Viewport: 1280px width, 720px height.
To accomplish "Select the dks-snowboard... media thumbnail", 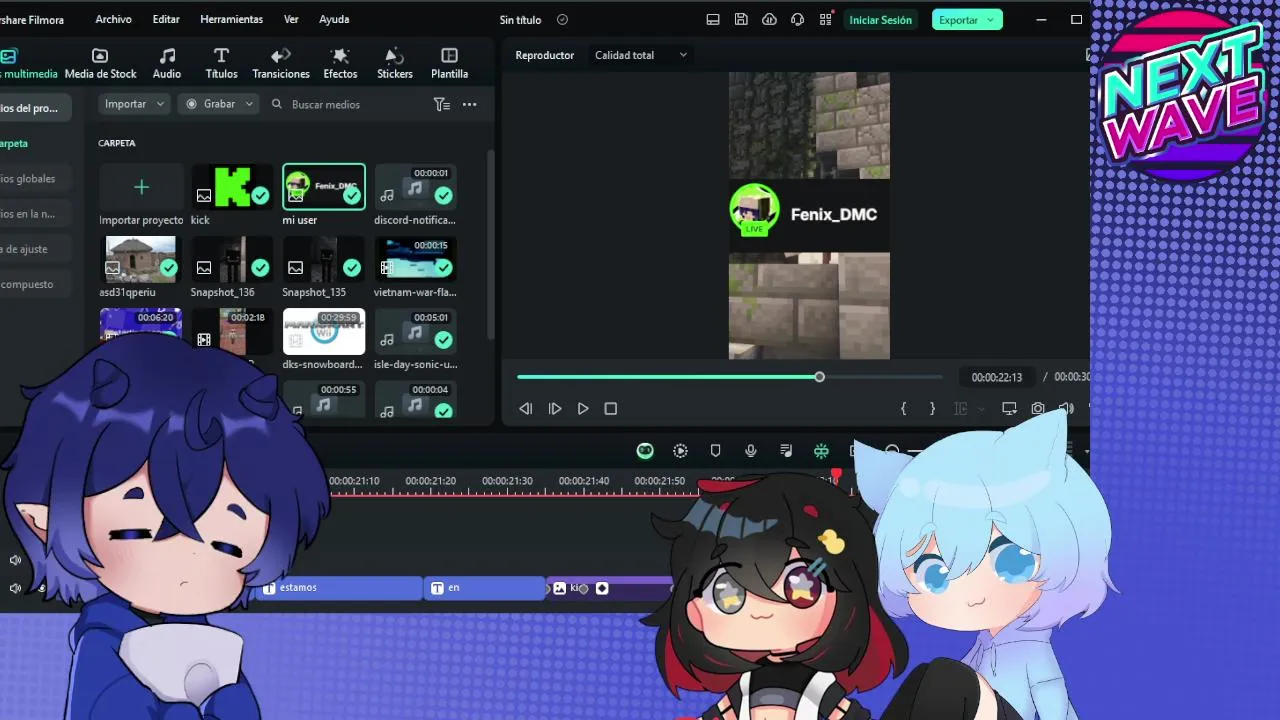I will tap(324, 331).
